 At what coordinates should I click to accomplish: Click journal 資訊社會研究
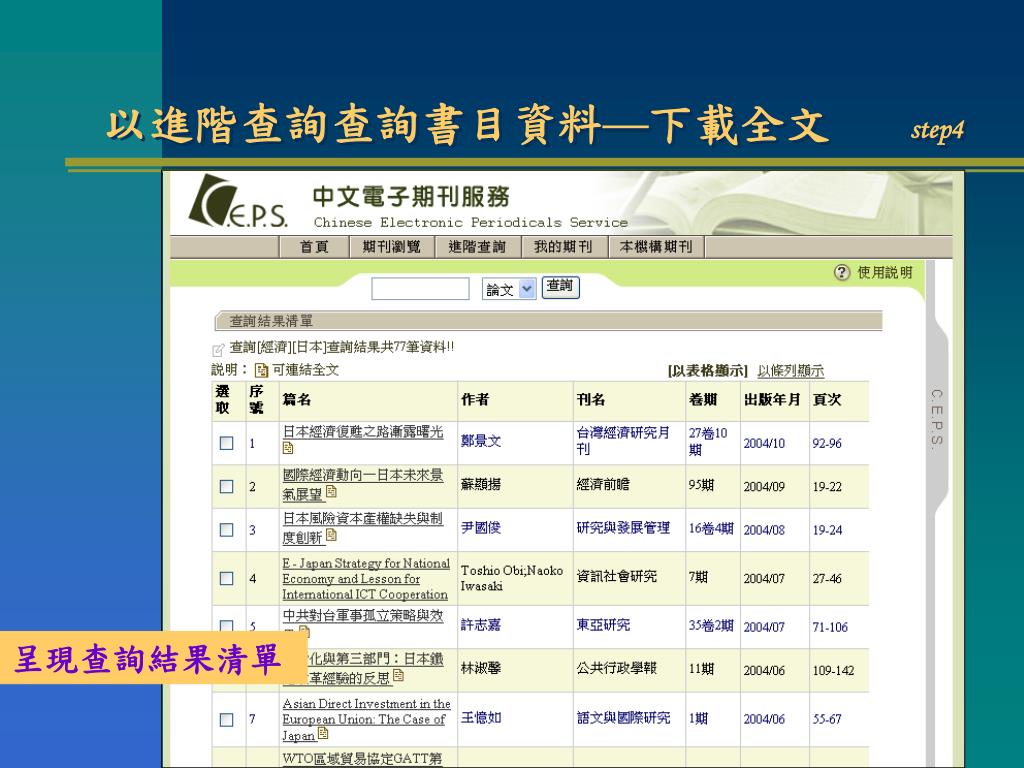[x=616, y=576]
